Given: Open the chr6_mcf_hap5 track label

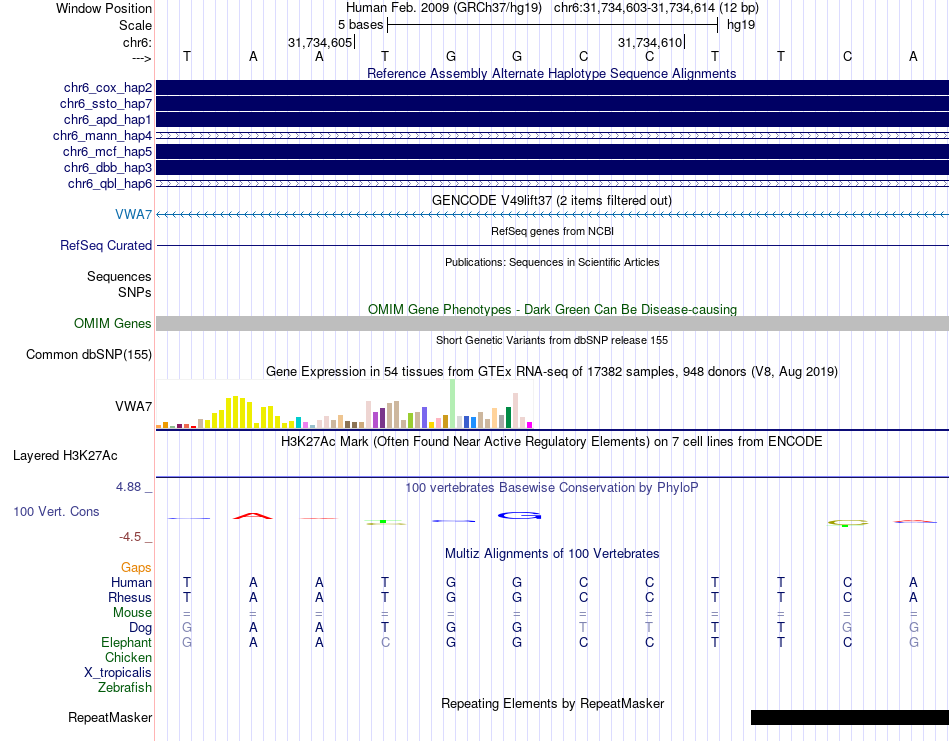Looking at the screenshot, I should point(107,151).
